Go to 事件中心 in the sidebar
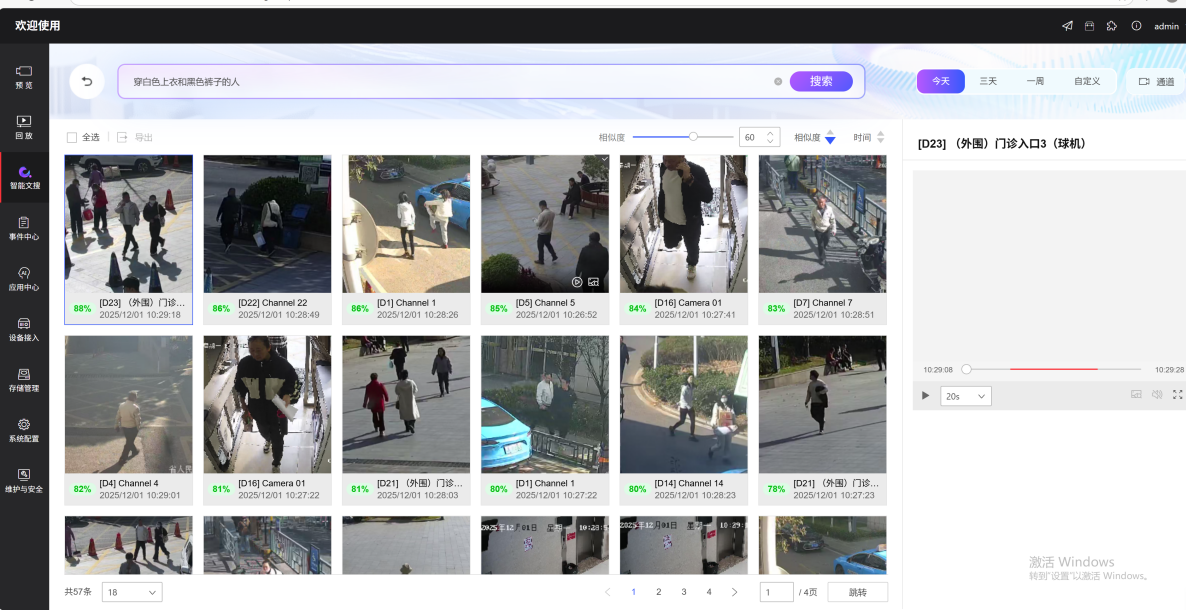Viewport: 1186px width, 610px height. coord(24,228)
